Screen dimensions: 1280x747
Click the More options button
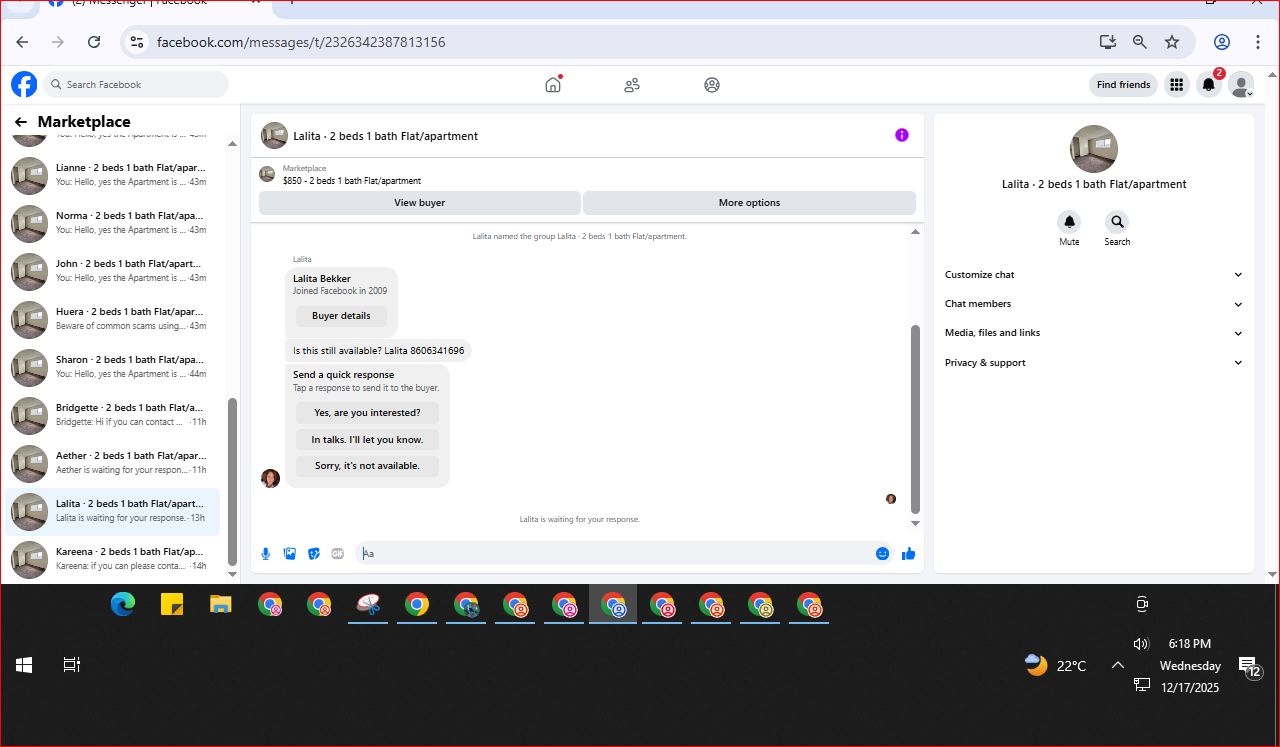tap(749, 203)
